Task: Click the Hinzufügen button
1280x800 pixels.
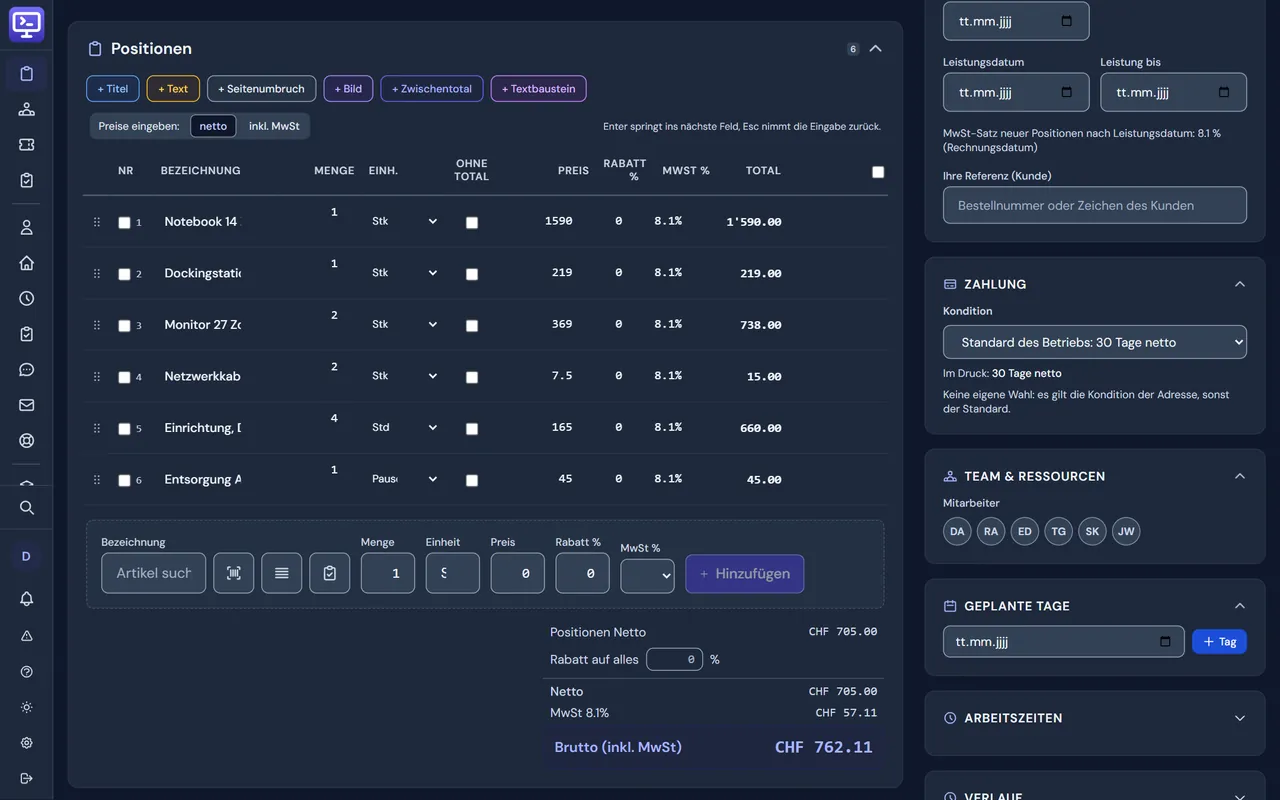Action: (x=745, y=574)
